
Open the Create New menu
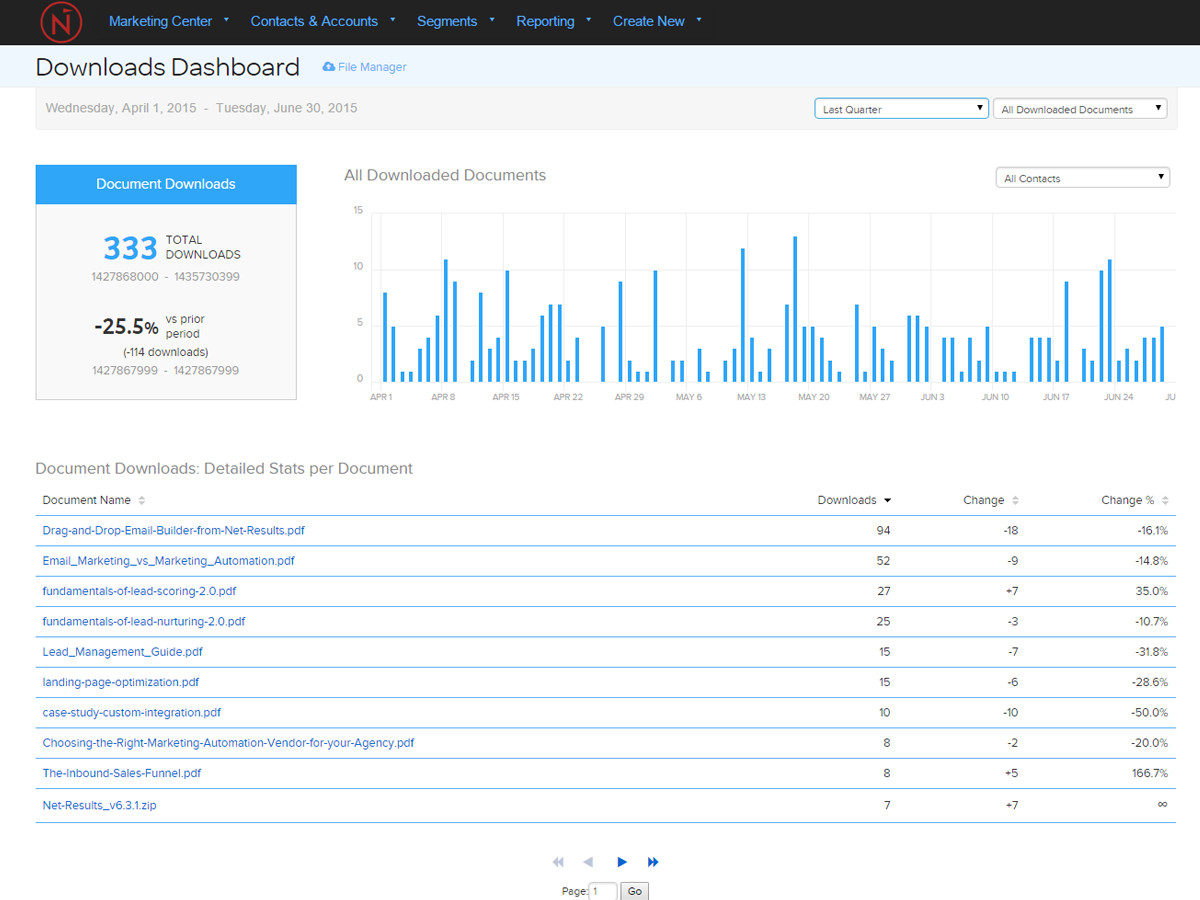(x=657, y=21)
